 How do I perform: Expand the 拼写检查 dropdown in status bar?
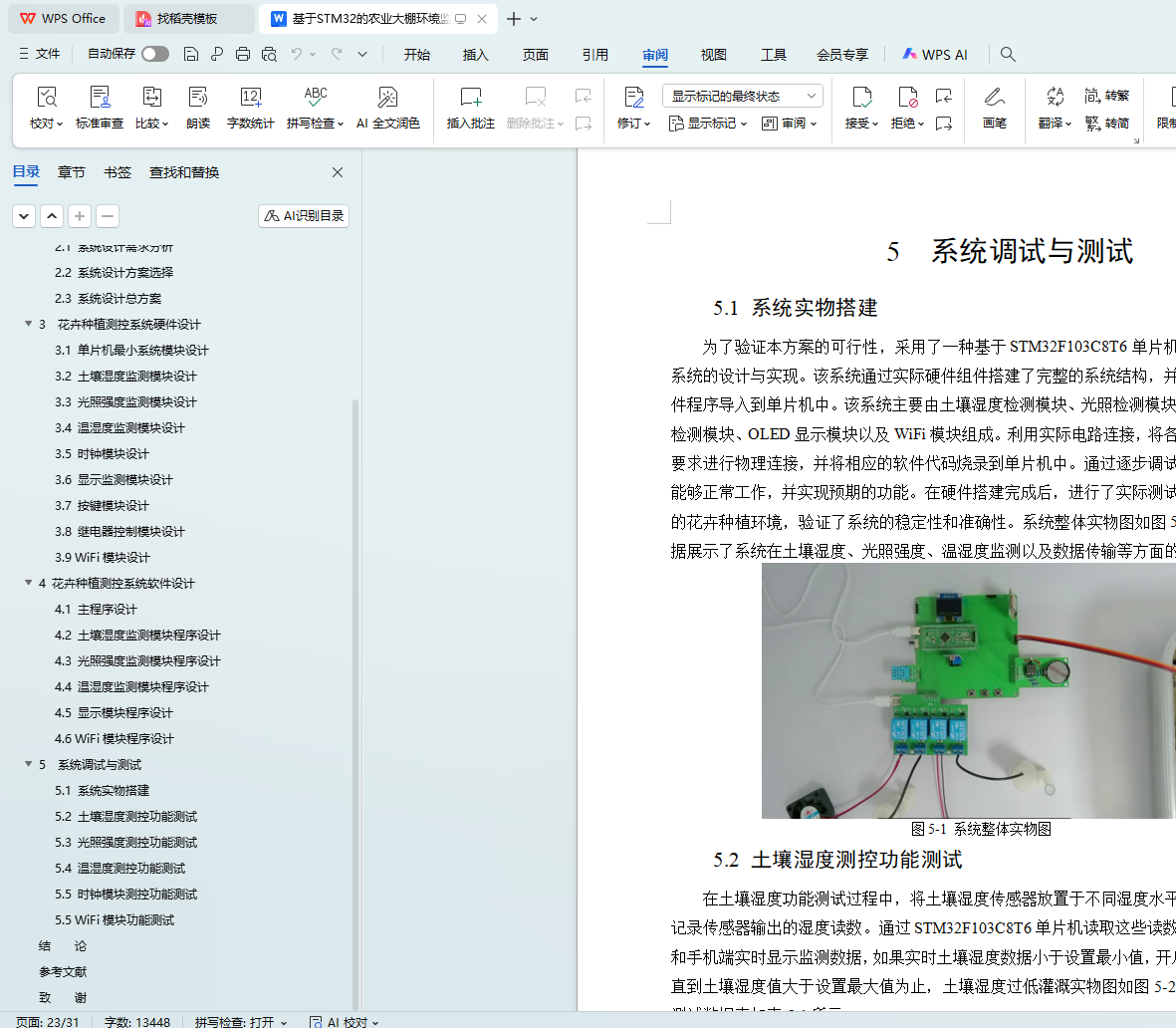(x=284, y=1022)
